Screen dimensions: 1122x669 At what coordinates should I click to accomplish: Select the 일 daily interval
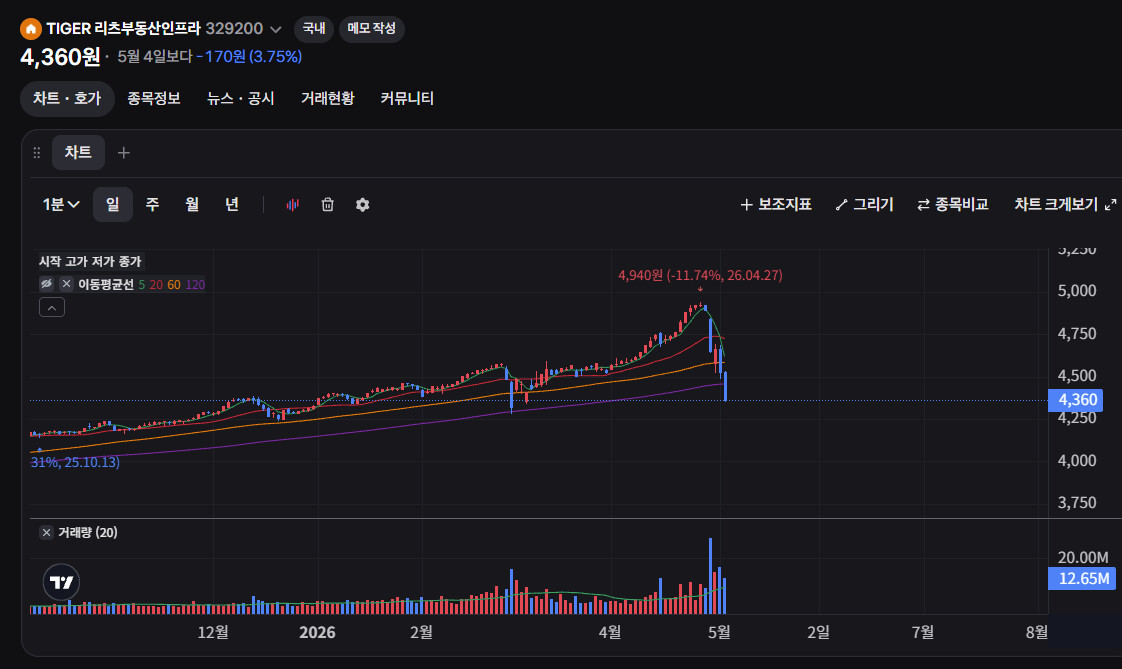(112, 205)
